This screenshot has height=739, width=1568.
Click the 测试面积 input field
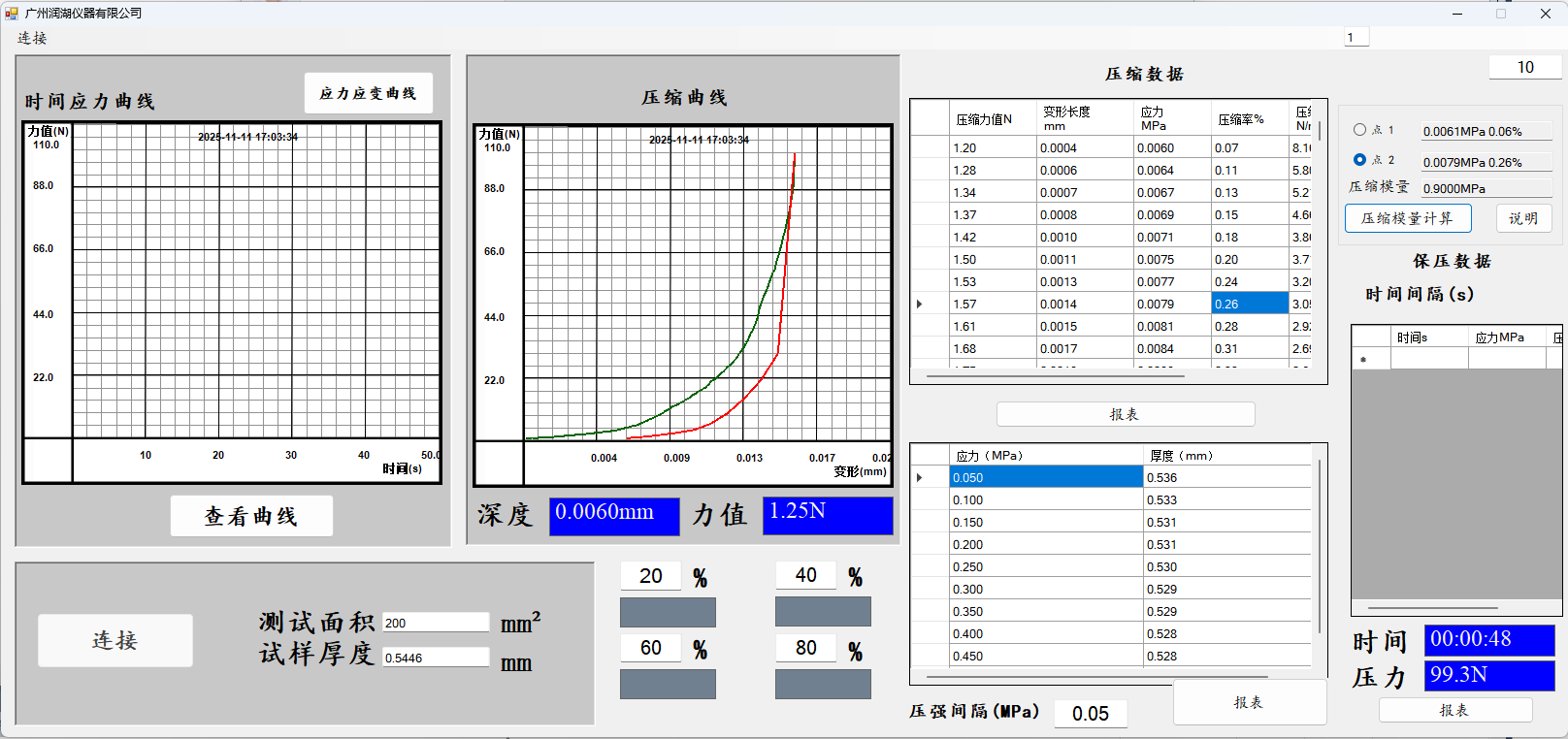tap(436, 623)
